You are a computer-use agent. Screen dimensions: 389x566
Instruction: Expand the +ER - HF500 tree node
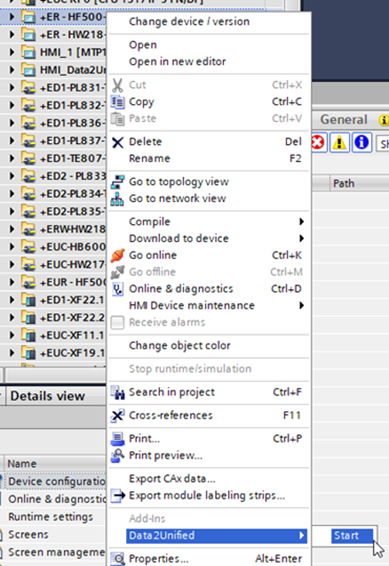[12, 17]
